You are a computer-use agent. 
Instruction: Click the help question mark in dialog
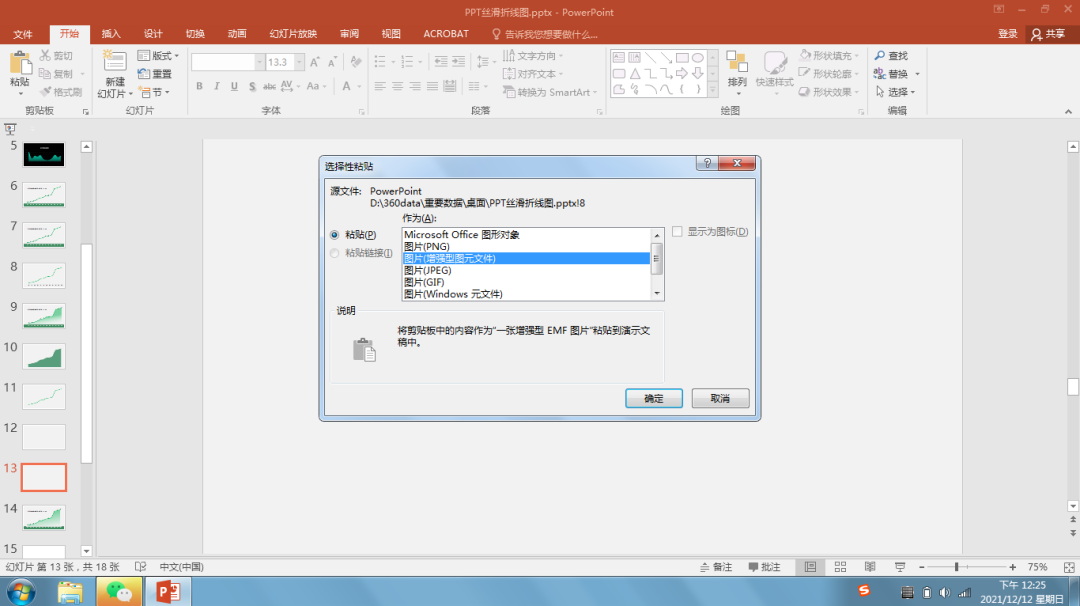click(x=707, y=163)
